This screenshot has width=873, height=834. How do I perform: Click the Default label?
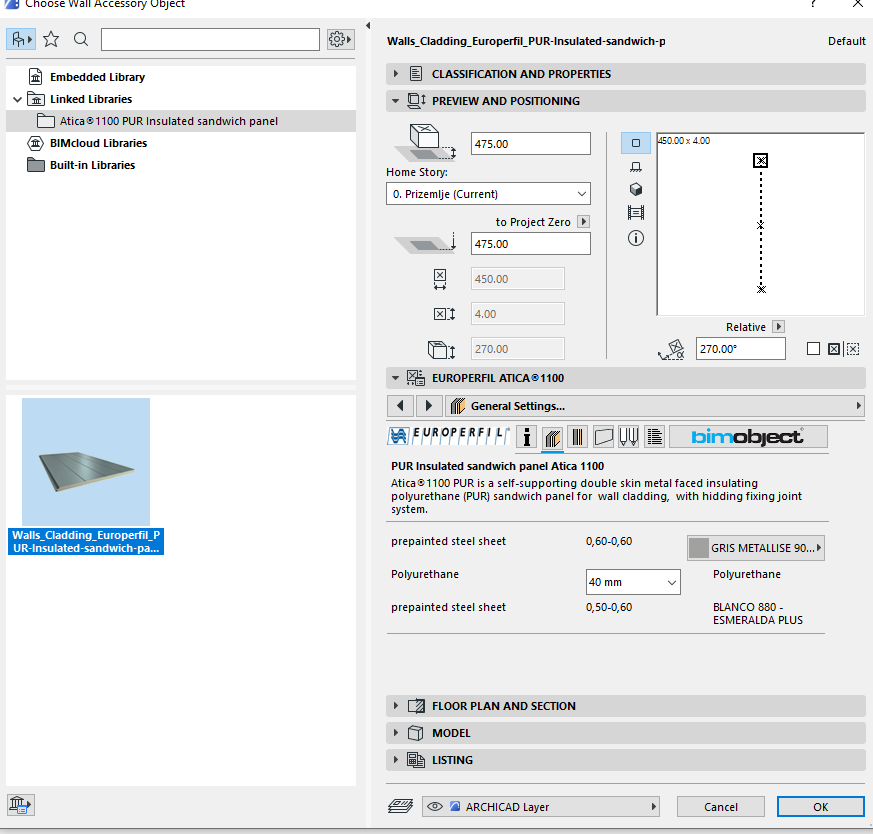846,41
